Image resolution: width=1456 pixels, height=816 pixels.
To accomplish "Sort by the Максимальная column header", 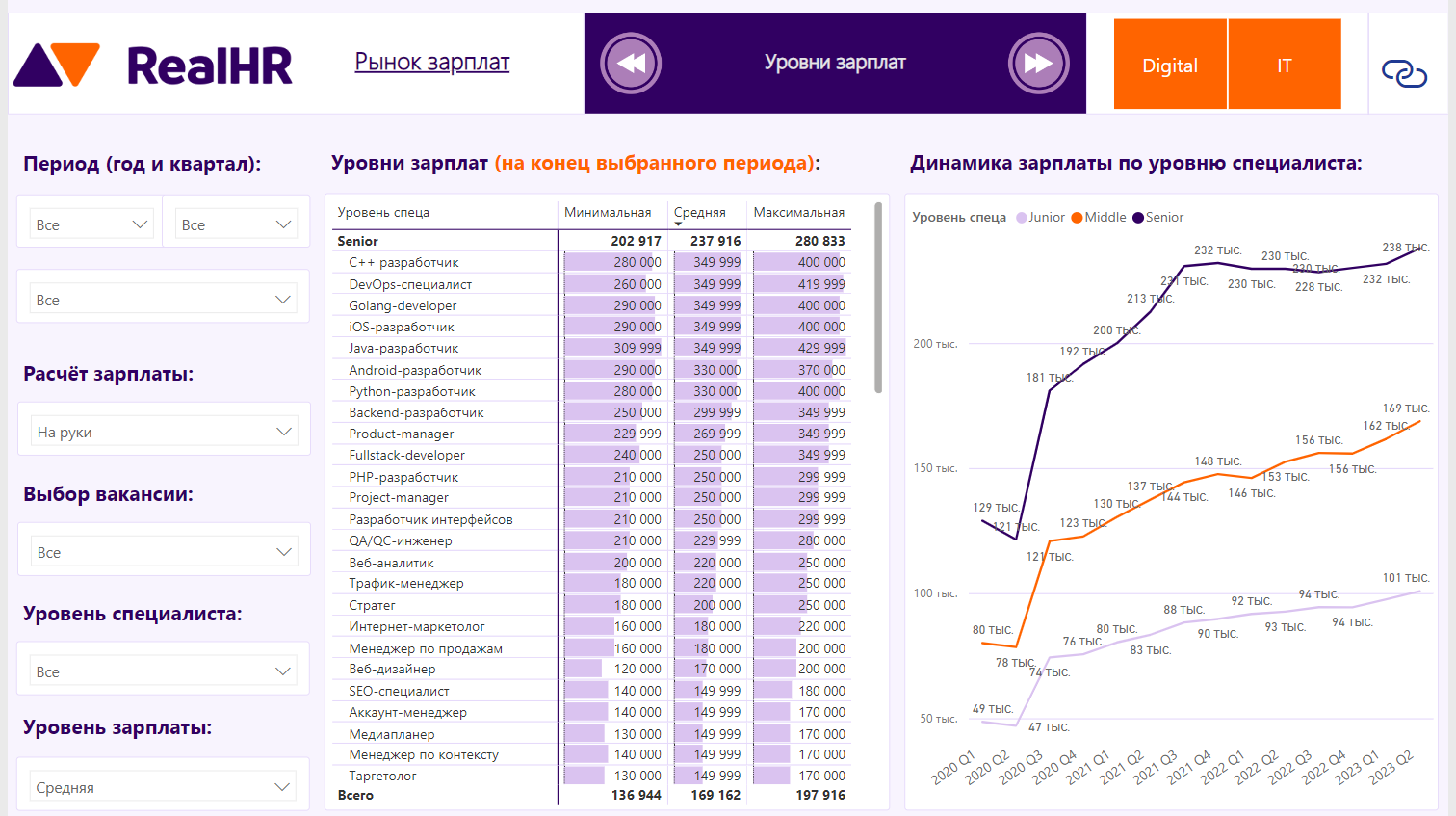I will pyautogui.click(x=799, y=212).
